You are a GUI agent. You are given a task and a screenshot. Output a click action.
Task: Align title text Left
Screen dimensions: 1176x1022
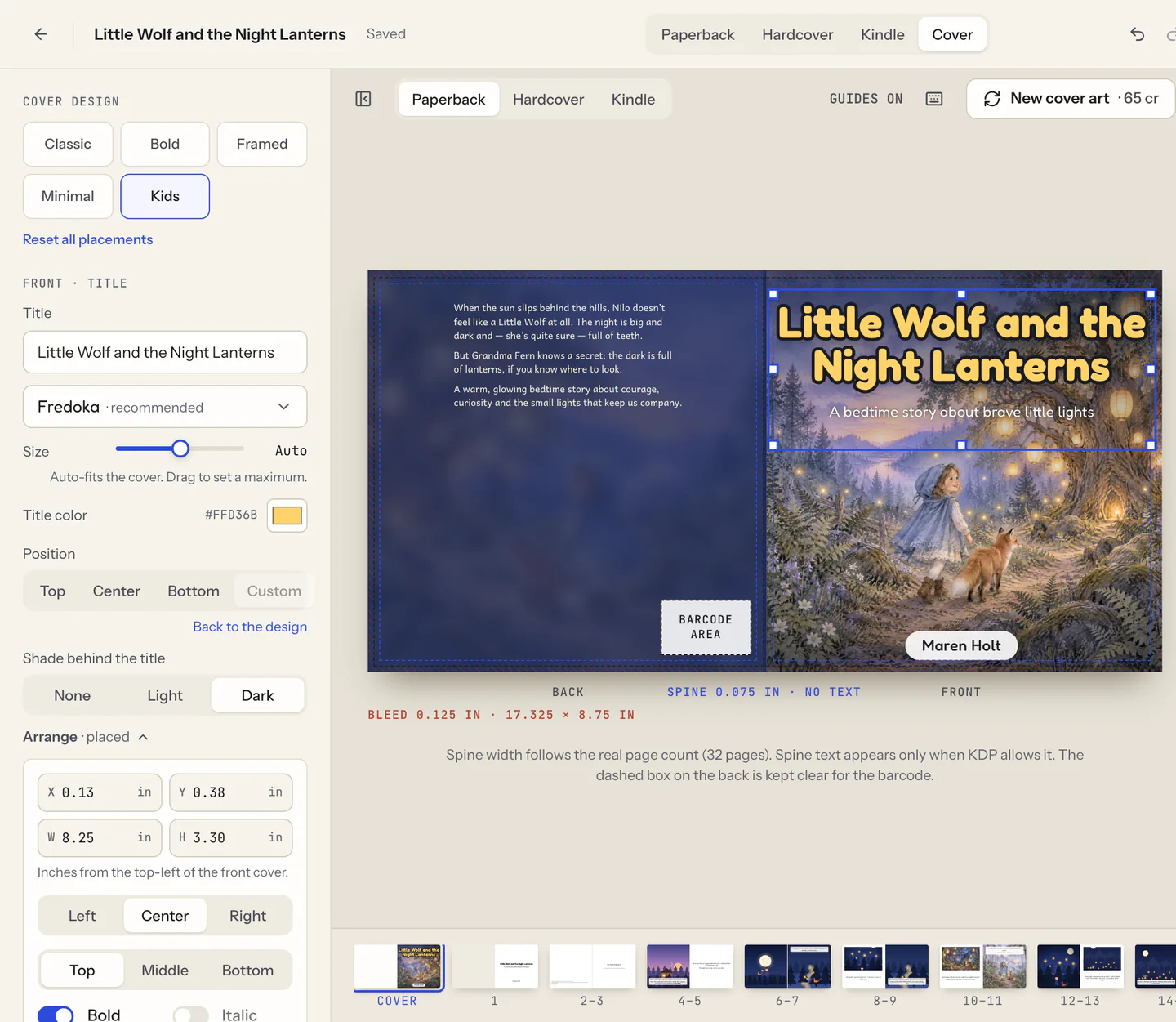click(x=82, y=916)
